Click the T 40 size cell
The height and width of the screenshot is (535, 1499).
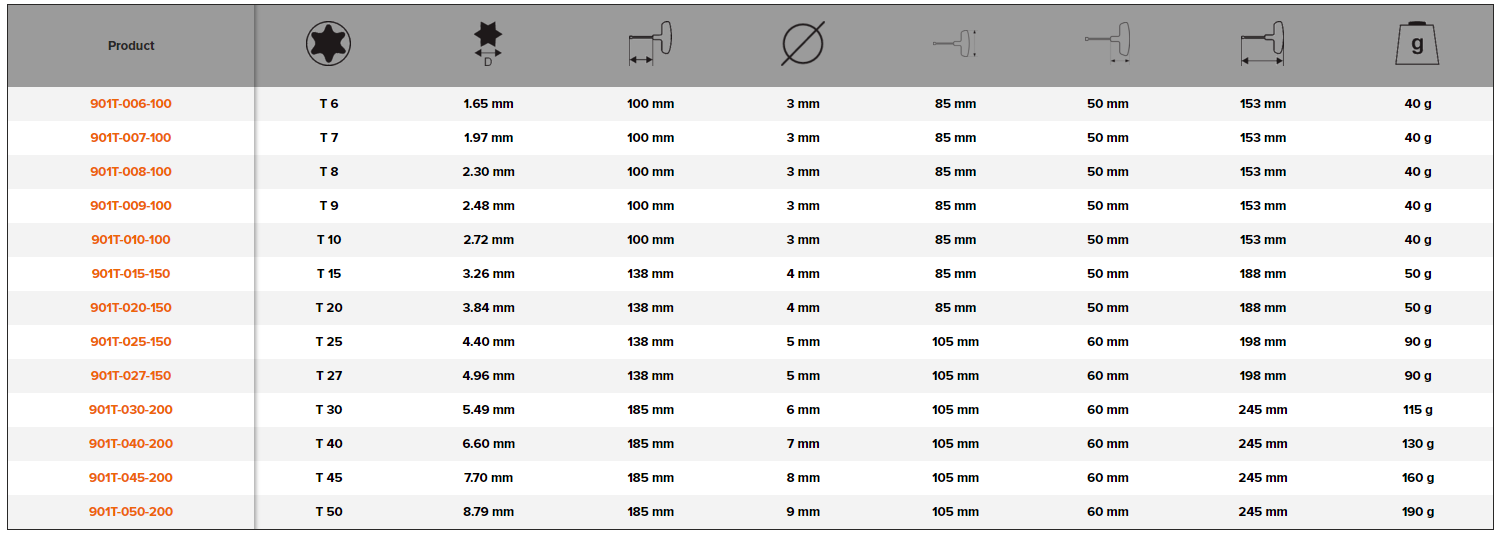(x=329, y=444)
